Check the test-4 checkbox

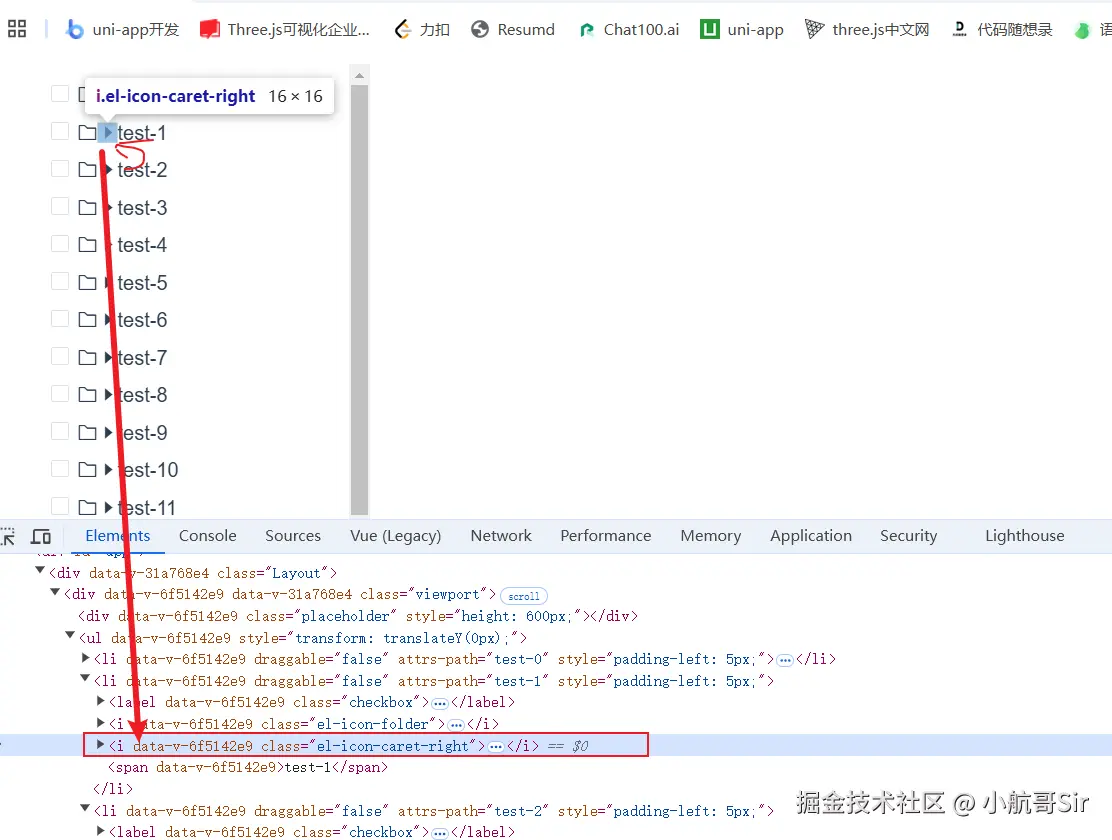pyautogui.click(x=60, y=244)
